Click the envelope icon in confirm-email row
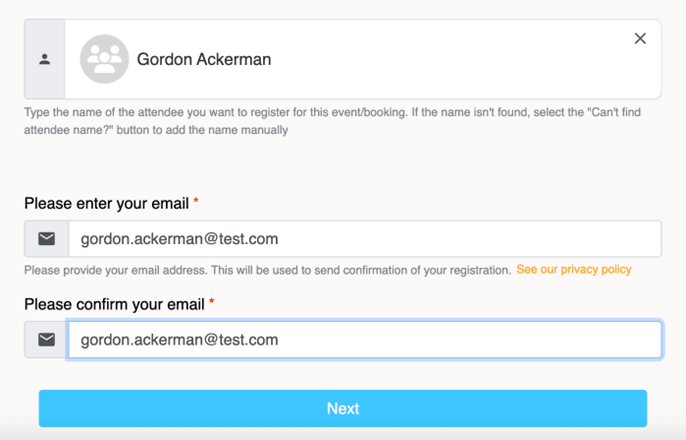 tap(46, 340)
